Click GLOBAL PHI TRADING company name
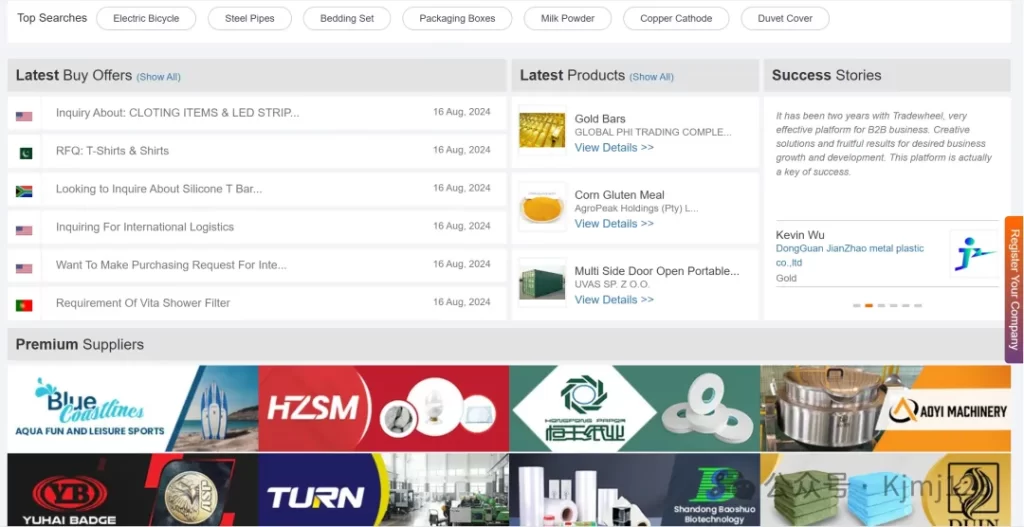This screenshot has height=527, width=1024. [x=653, y=132]
